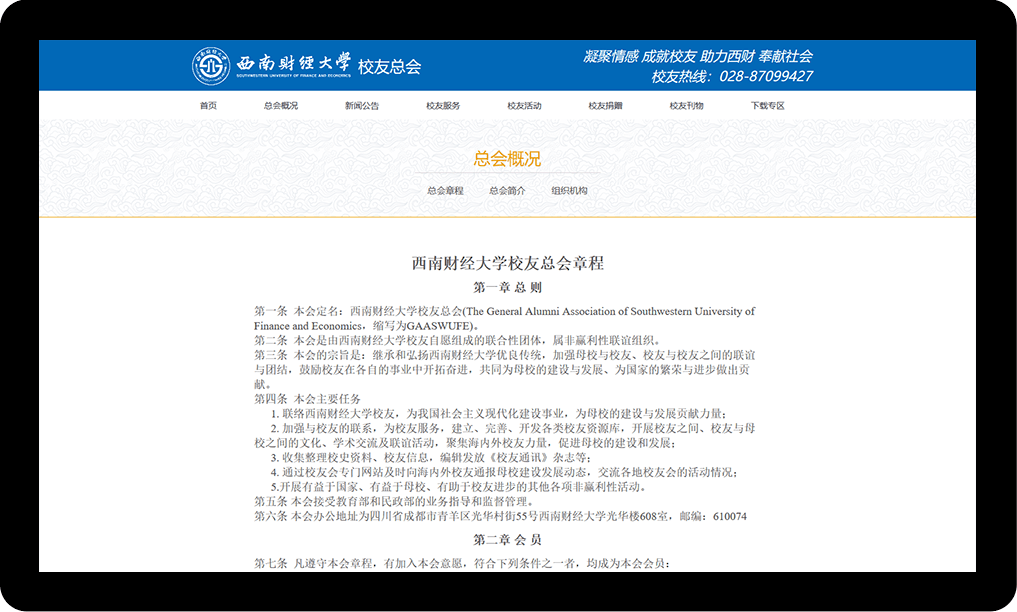This screenshot has height=612, width=1017.
Task: Click the 第二章 会员 chapter heading
Action: click(508, 540)
